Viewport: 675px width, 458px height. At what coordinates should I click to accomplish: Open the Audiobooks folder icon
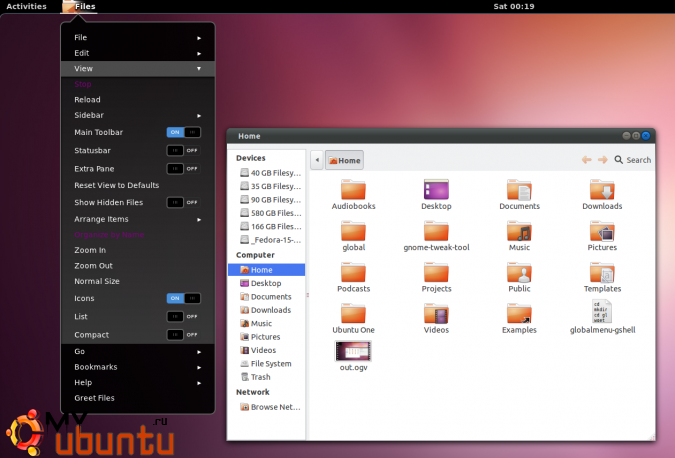(x=353, y=190)
